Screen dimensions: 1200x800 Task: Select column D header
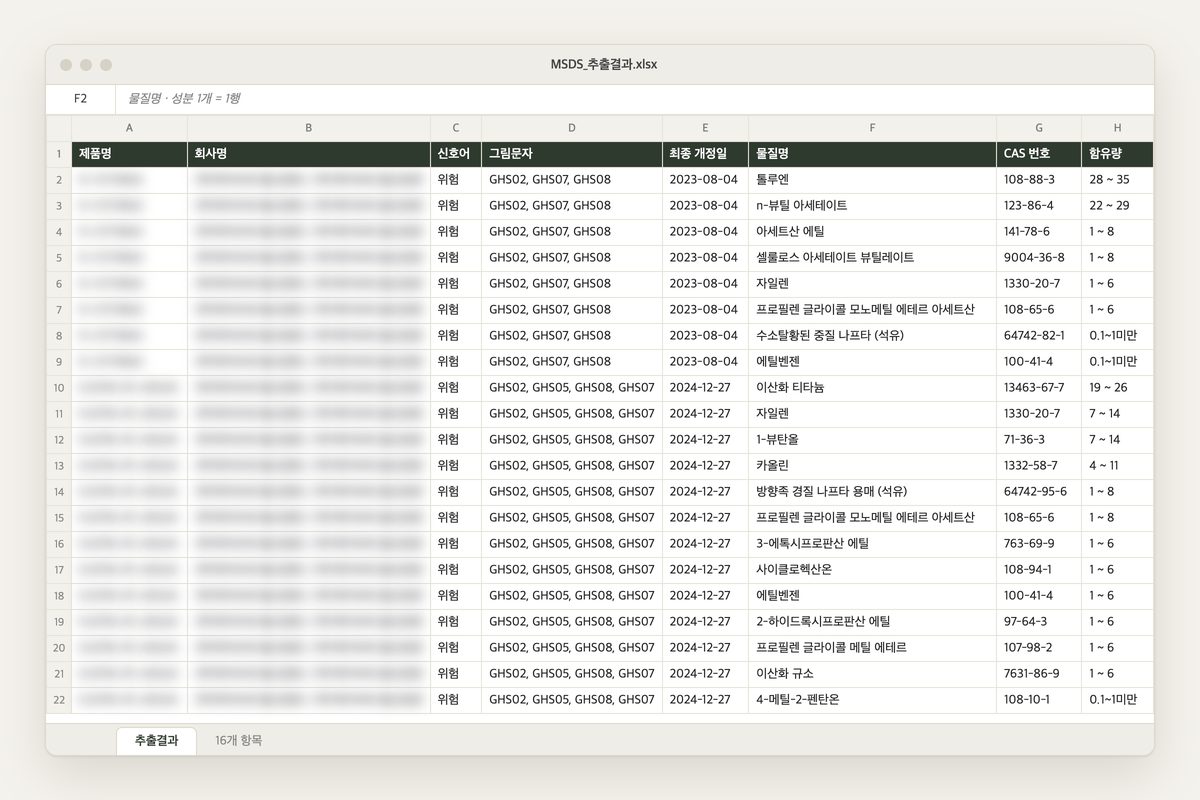point(572,128)
